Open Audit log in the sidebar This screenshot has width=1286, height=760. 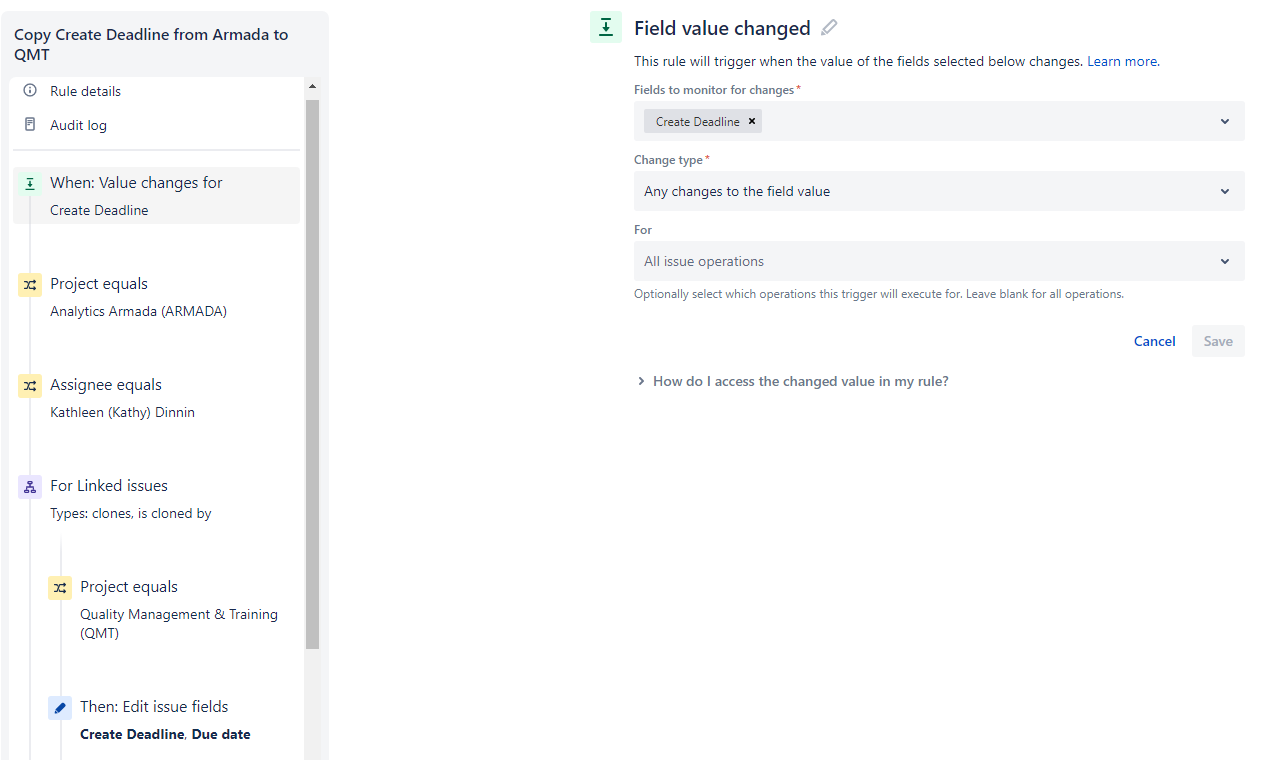[78, 125]
